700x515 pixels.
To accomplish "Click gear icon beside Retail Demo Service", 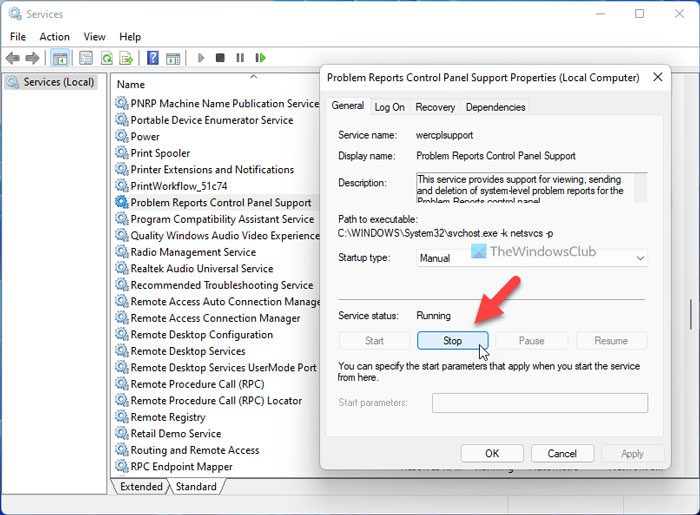I will 122,433.
